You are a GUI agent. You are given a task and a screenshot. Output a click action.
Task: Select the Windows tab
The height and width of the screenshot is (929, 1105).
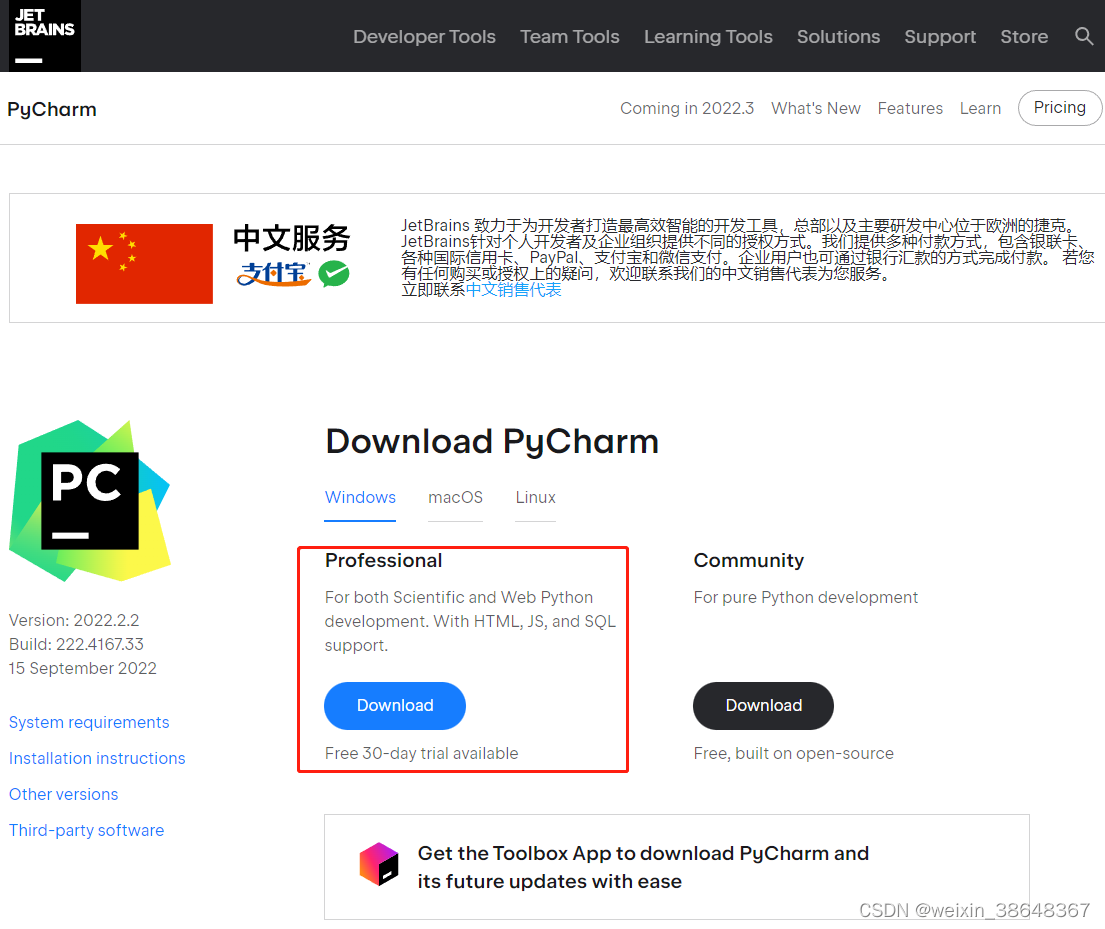point(360,498)
